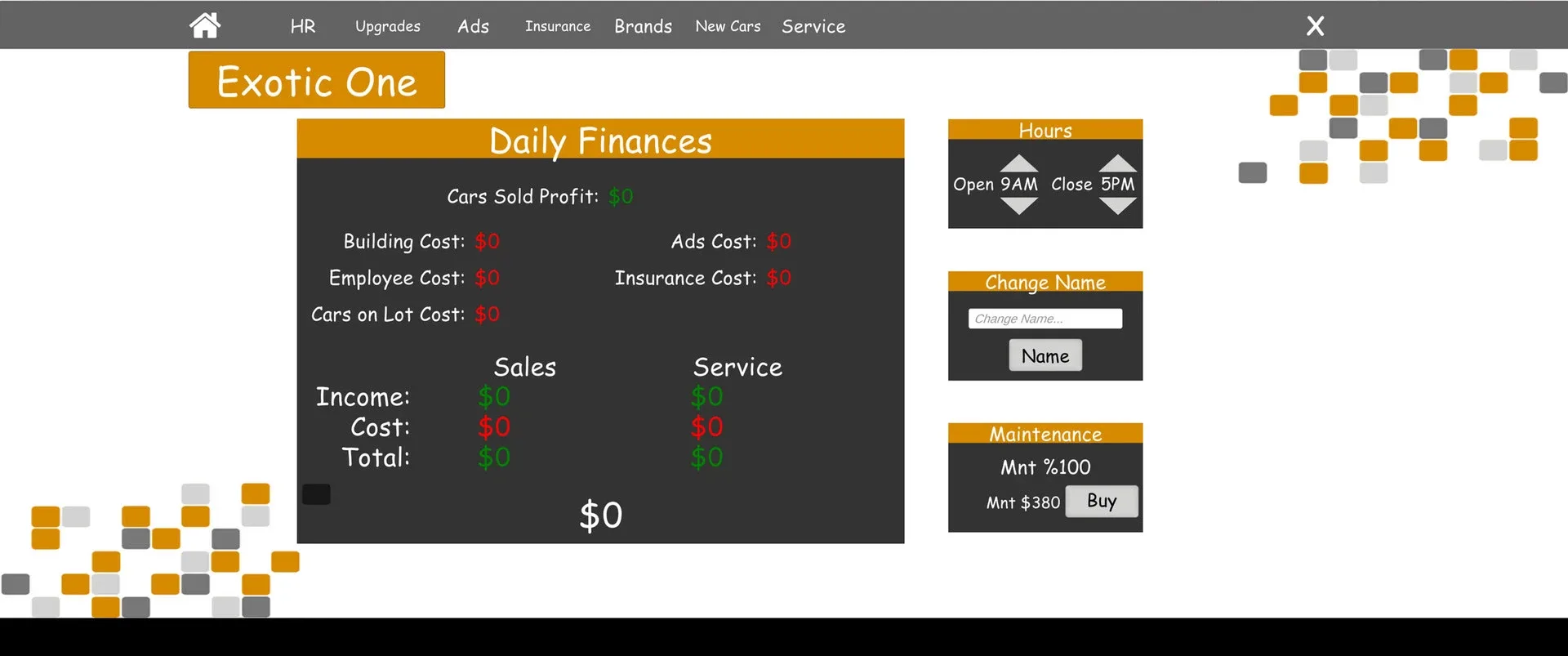Select Insurance in the top bar
This screenshot has height=656, width=1568.
pos(558,26)
